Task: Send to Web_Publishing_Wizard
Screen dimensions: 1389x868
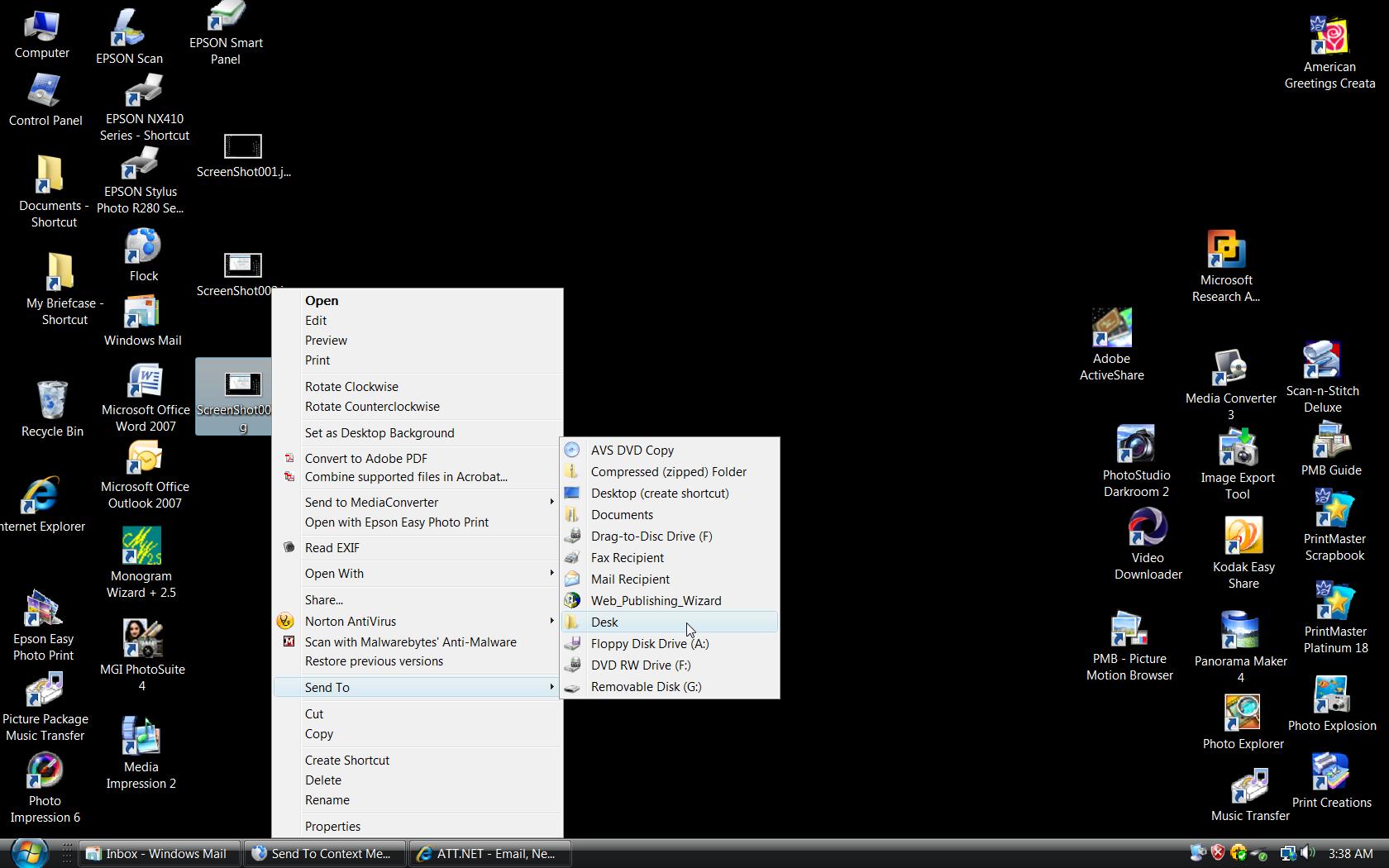Action: tap(670, 600)
